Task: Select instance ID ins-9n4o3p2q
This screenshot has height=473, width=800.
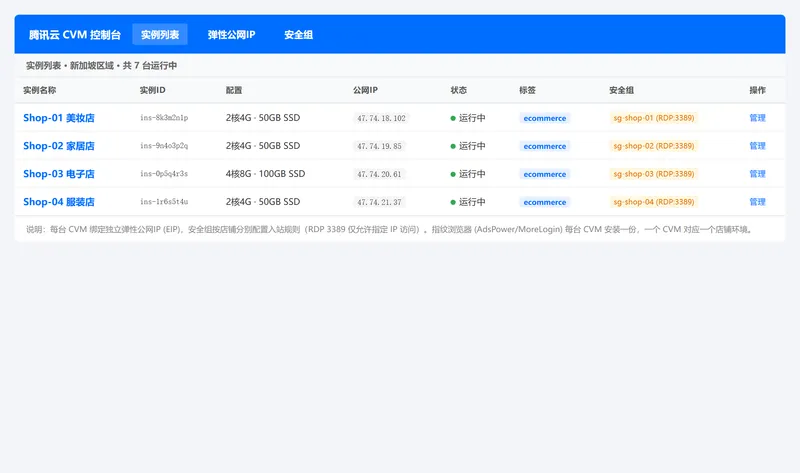Action: coord(164,146)
